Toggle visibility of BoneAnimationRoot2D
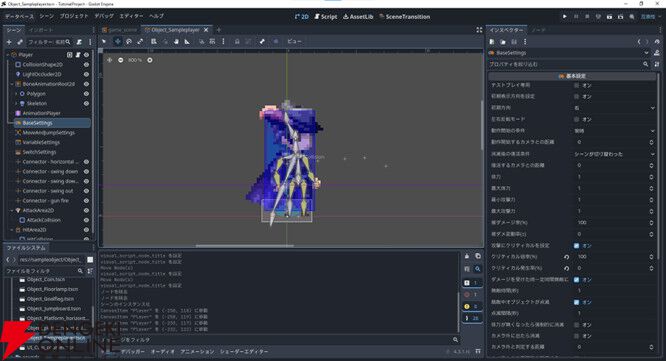This screenshot has height=361, width=666. [86, 84]
